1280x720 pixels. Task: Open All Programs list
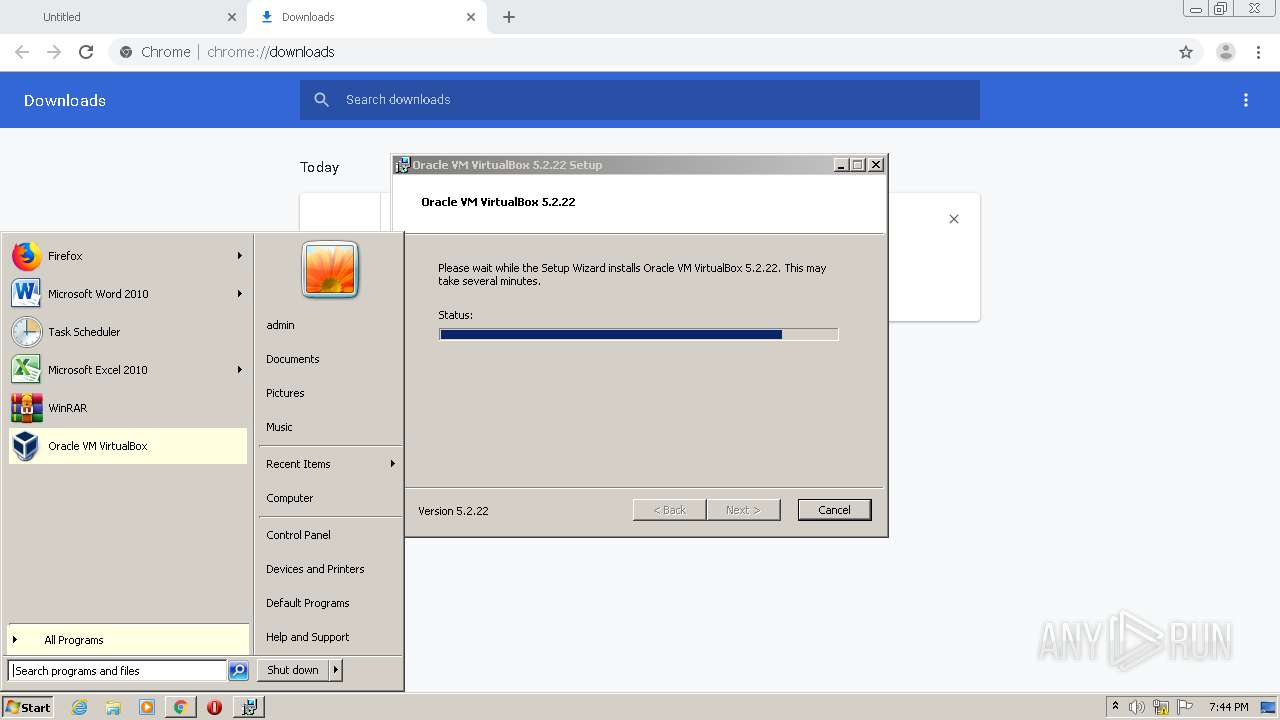(x=127, y=640)
